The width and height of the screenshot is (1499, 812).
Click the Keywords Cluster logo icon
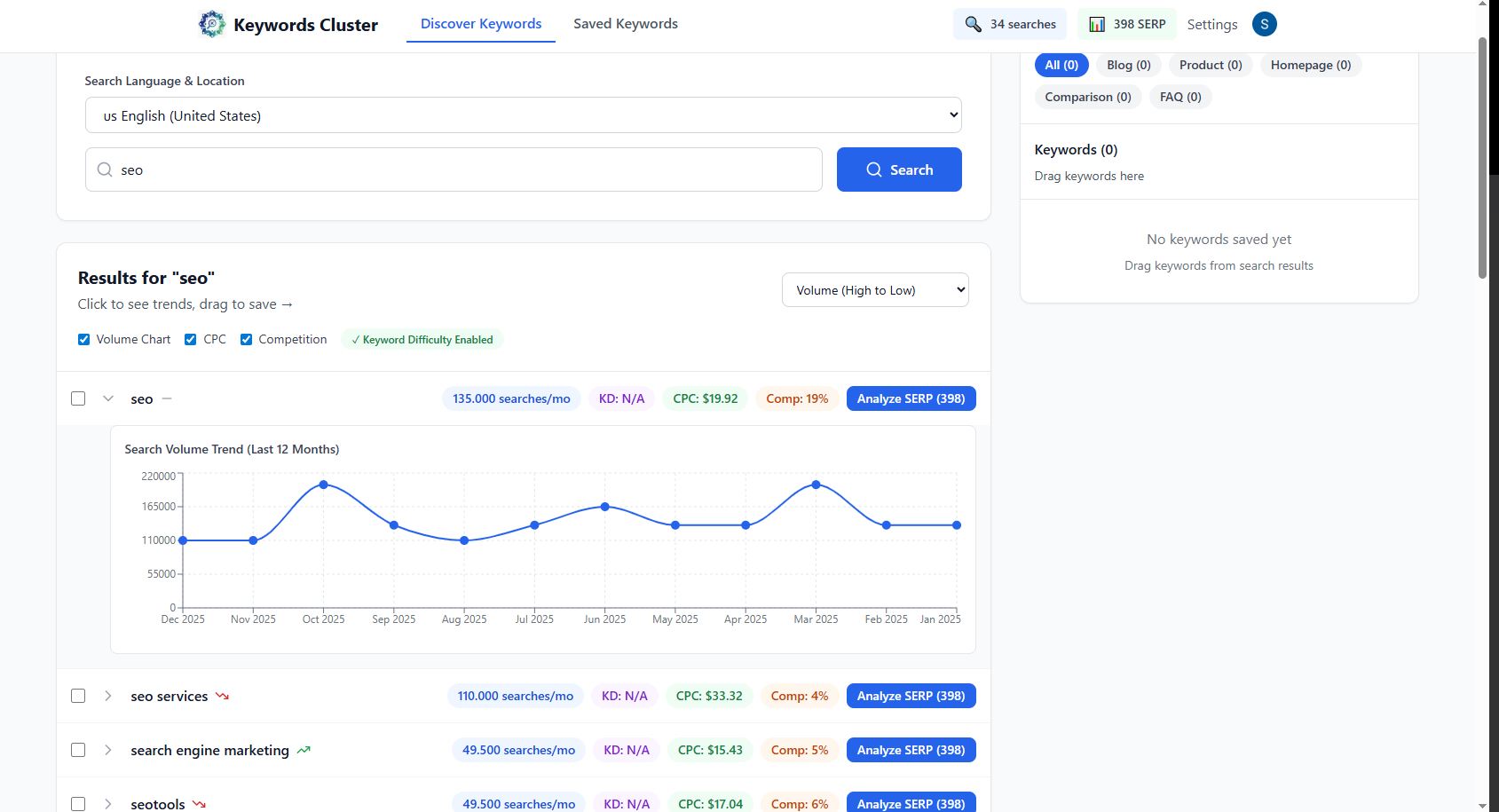point(212,24)
